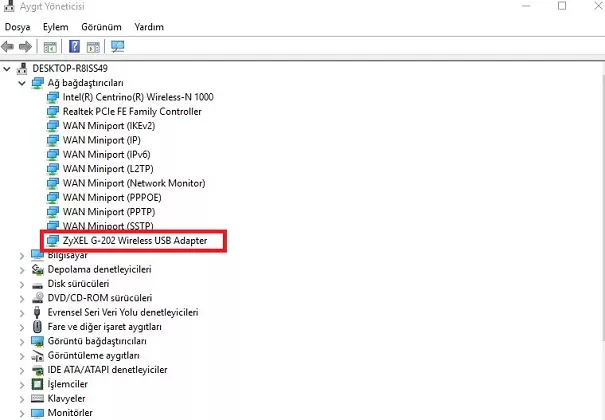Click the Klavyeler keyboard icon

pos(37,398)
